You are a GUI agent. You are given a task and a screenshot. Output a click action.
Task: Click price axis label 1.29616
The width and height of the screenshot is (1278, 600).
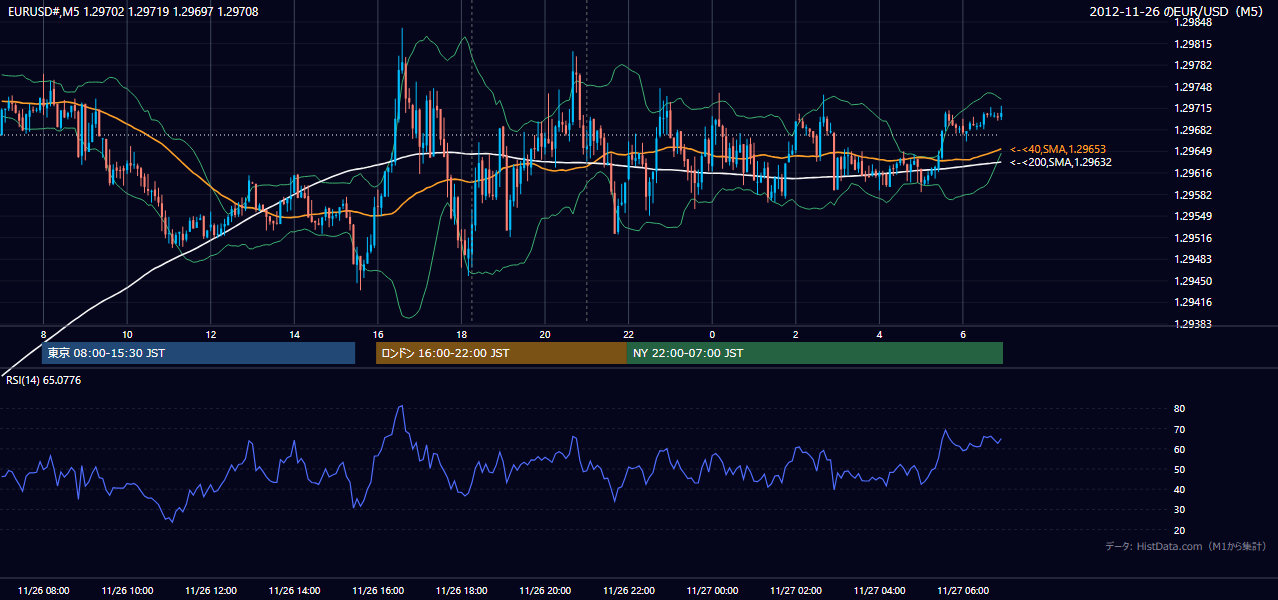pos(1192,173)
